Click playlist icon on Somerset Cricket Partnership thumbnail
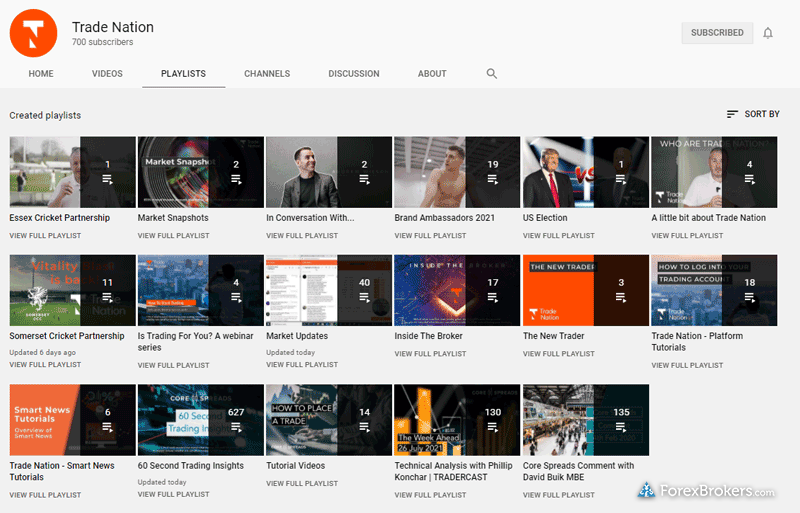Viewport: 800px width, 513px height. (x=107, y=297)
